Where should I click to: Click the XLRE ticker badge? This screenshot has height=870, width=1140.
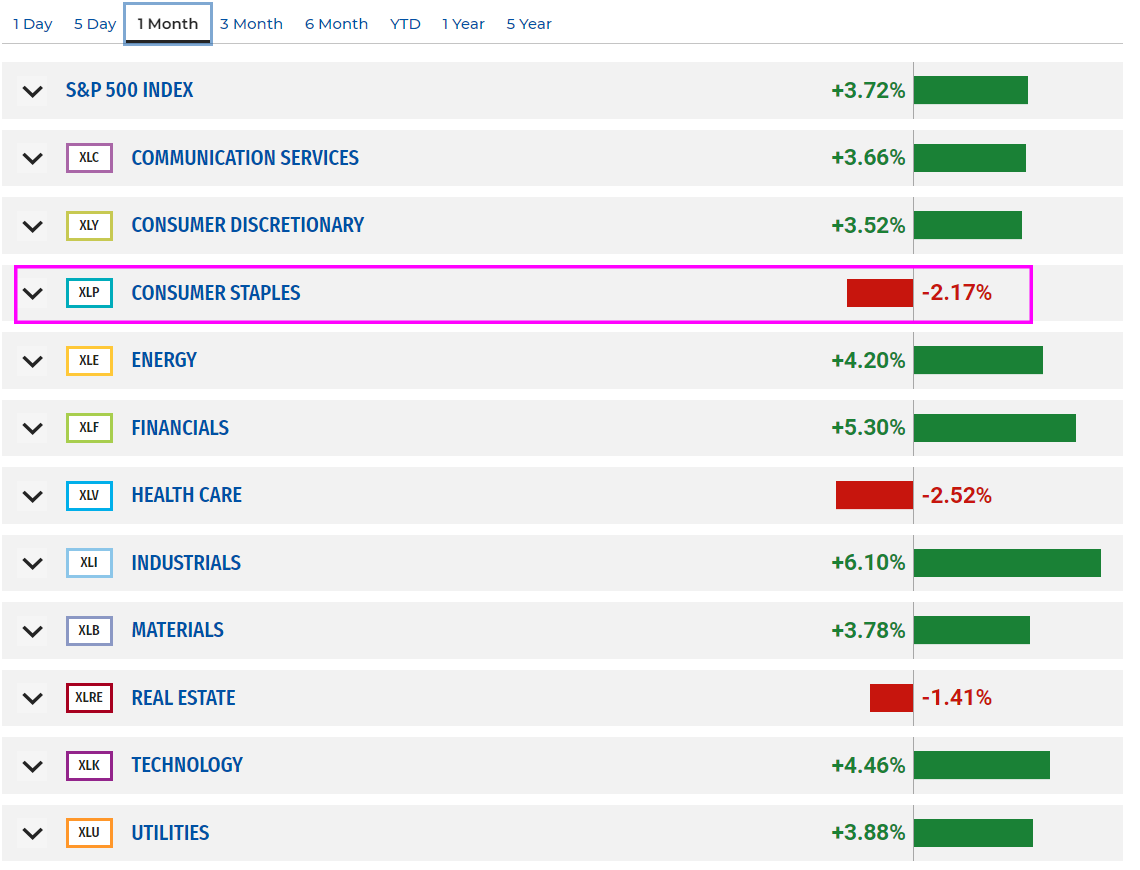click(x=89, y=698)
